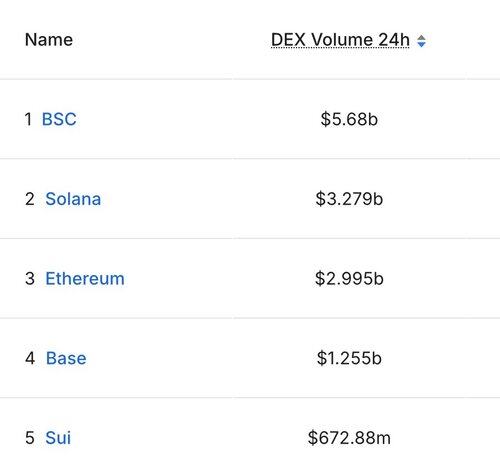Select the $672.88m volume cell
The width and height of the screenshot is (500, 468).
coord(349,438)
